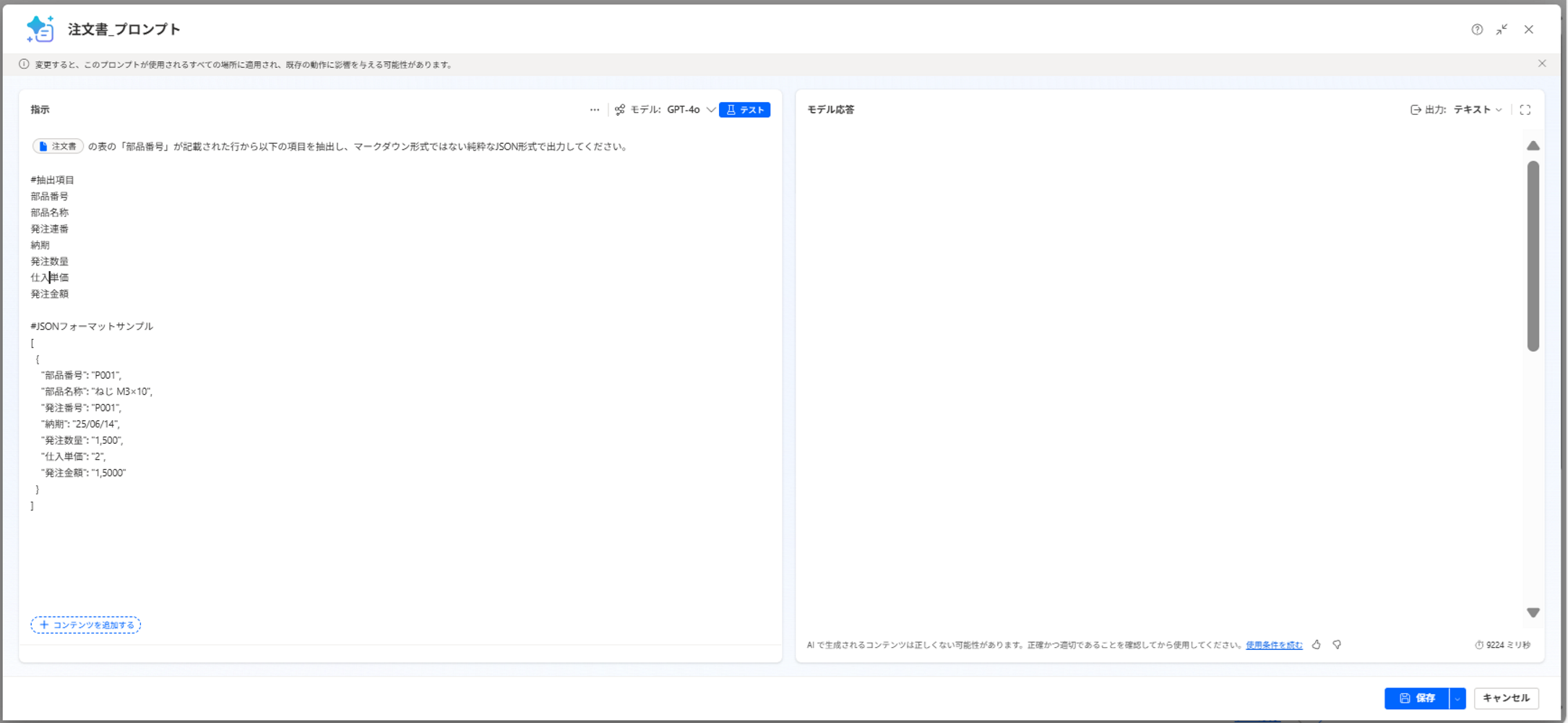Viewport: 1568px width, 723px height.
Task: Click the 注文書_プロンプト title text
Action: pos(124,29)
